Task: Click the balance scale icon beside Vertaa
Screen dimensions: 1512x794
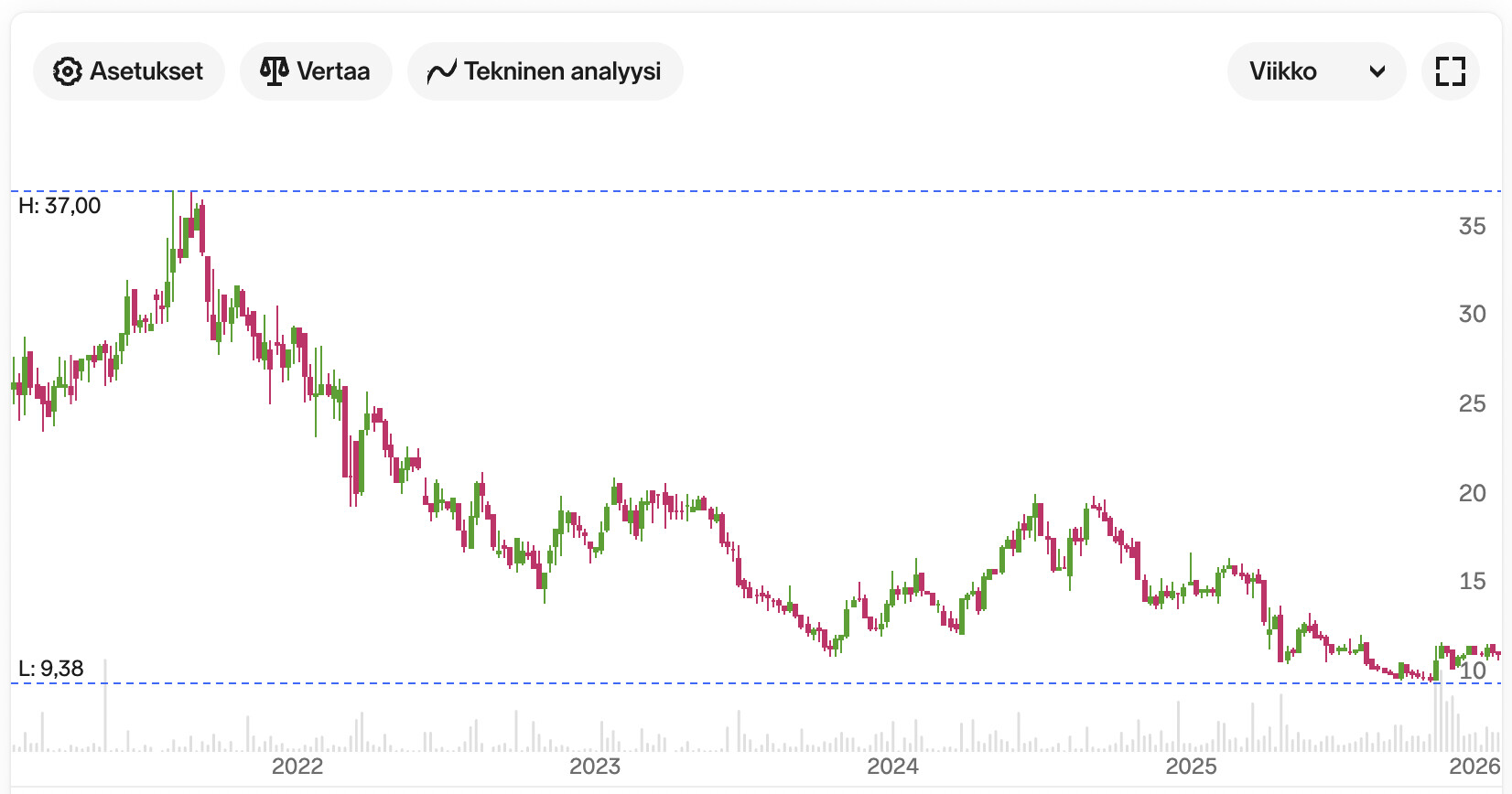Action: click(274, 71)
